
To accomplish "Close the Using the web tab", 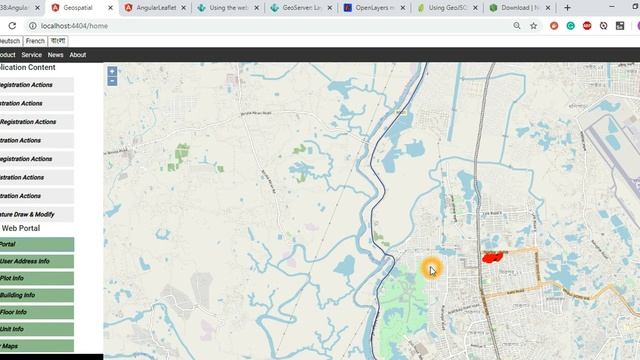I will tap(257, 8).
